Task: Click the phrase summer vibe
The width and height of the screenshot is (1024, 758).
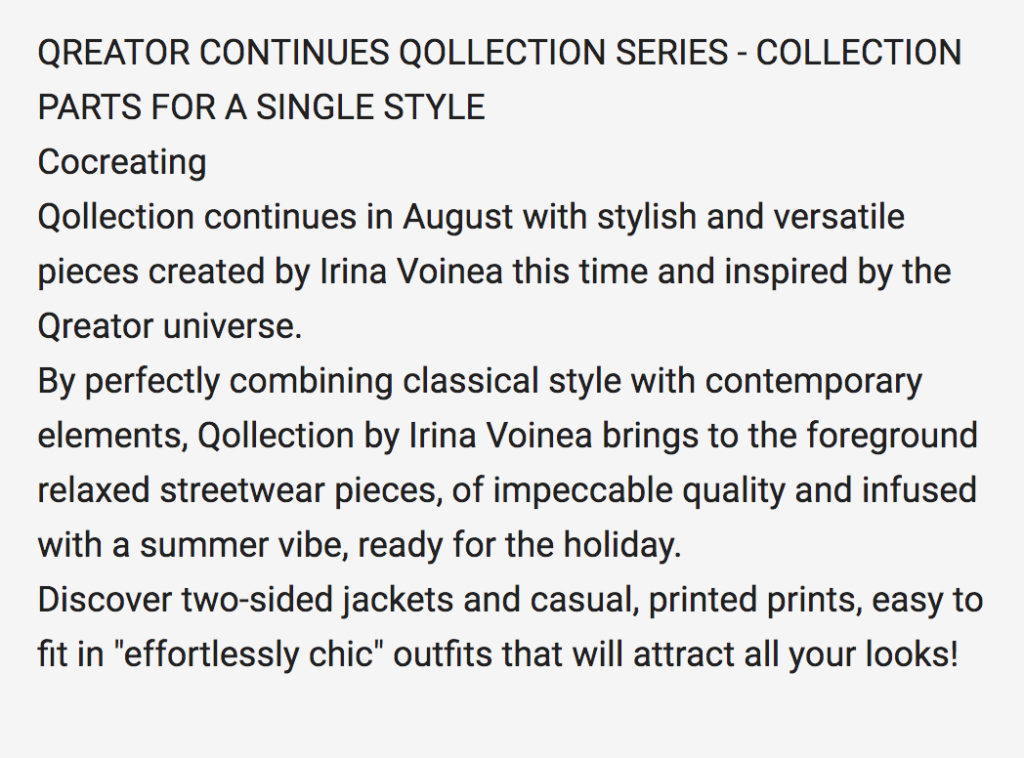Action: point(242,546)
